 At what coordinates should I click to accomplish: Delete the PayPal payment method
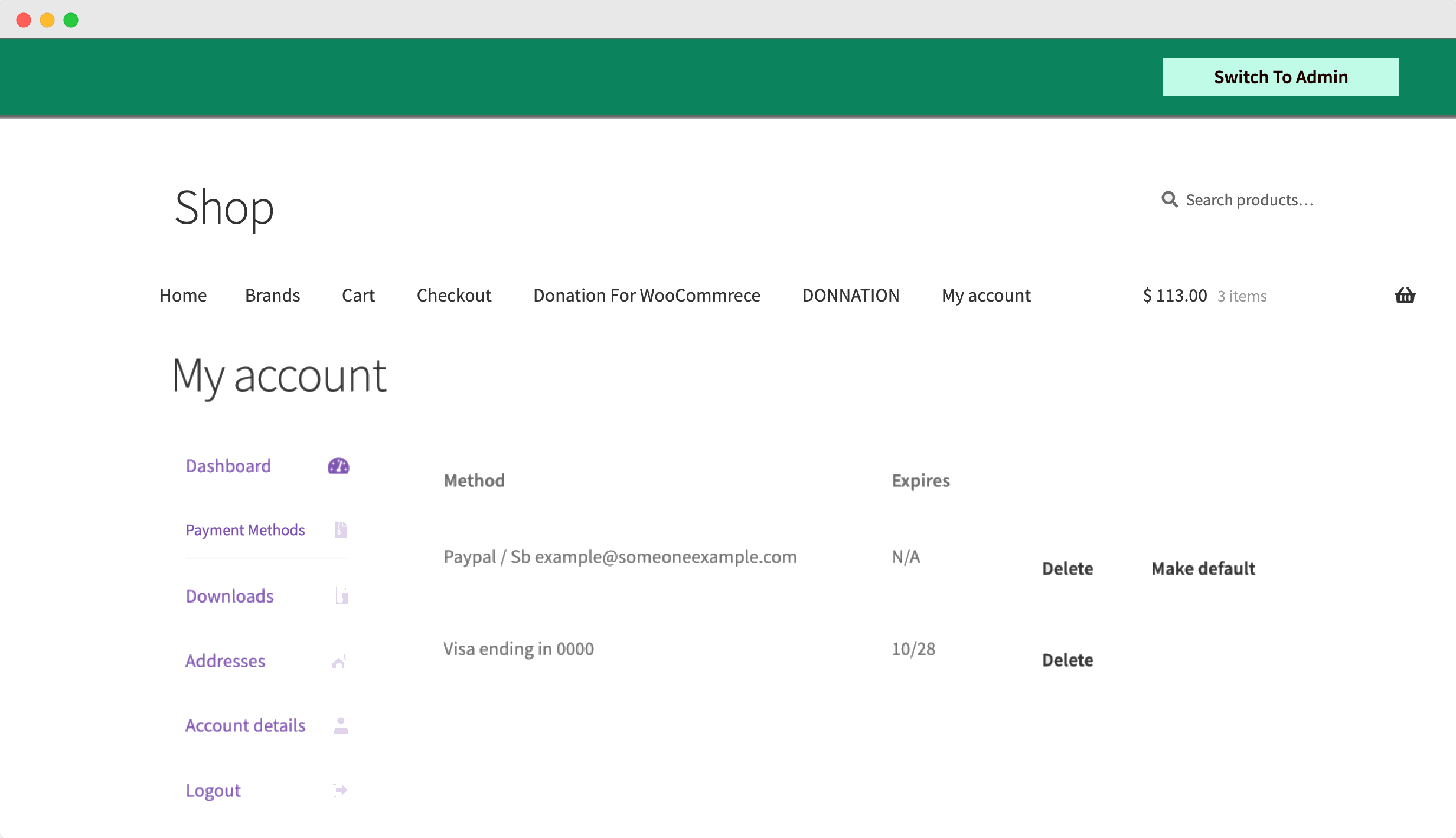1067,568
